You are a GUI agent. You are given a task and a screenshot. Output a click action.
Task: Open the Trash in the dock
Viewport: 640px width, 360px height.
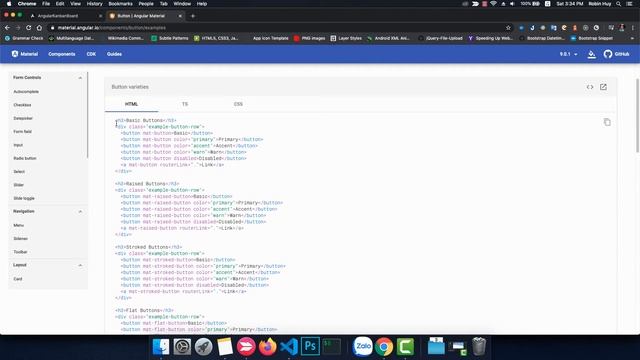point(479,347)
